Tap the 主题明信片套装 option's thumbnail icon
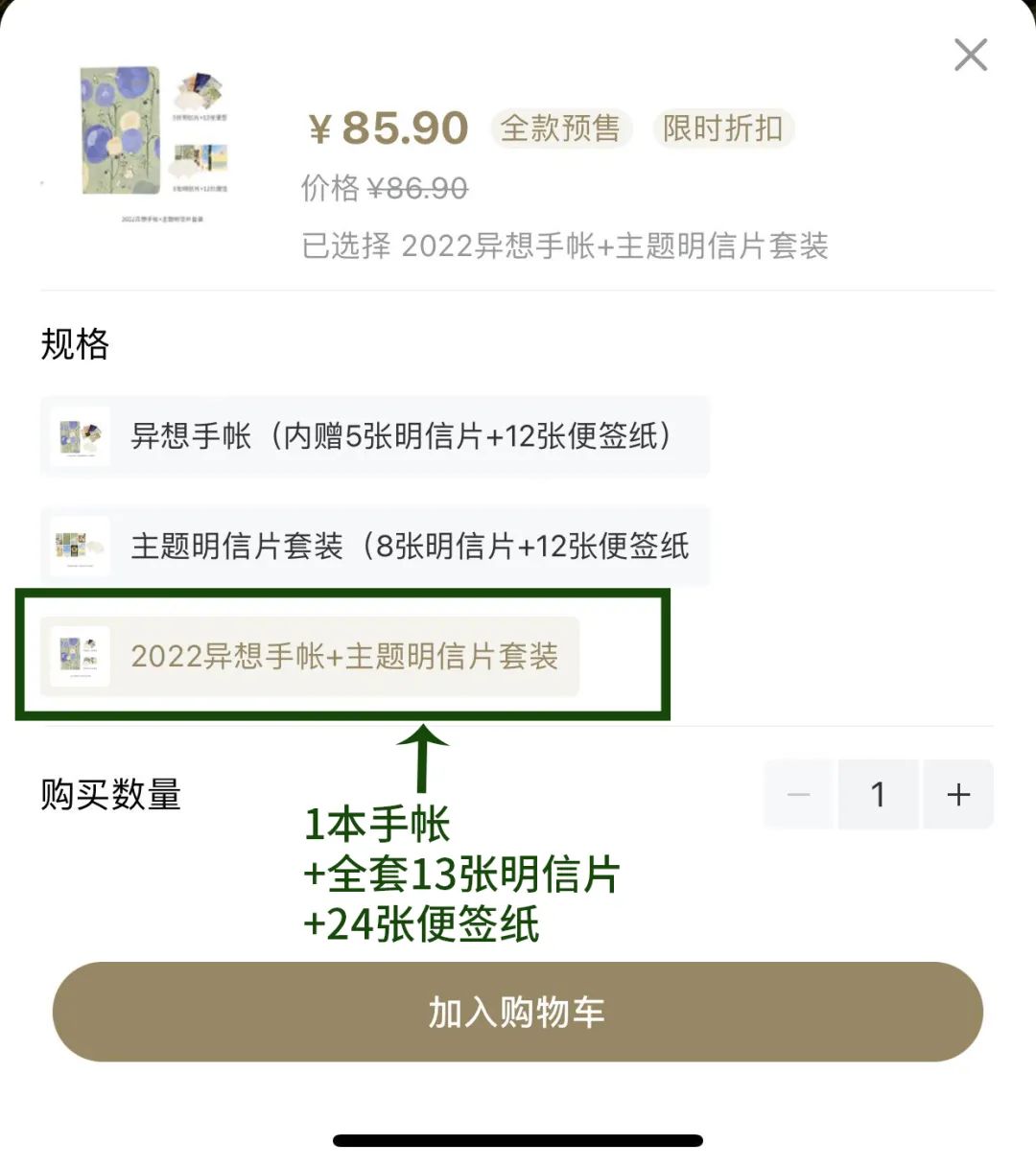Viewport: 1036px width, 1167px height. pyautogui.click(x=80, y=548)
